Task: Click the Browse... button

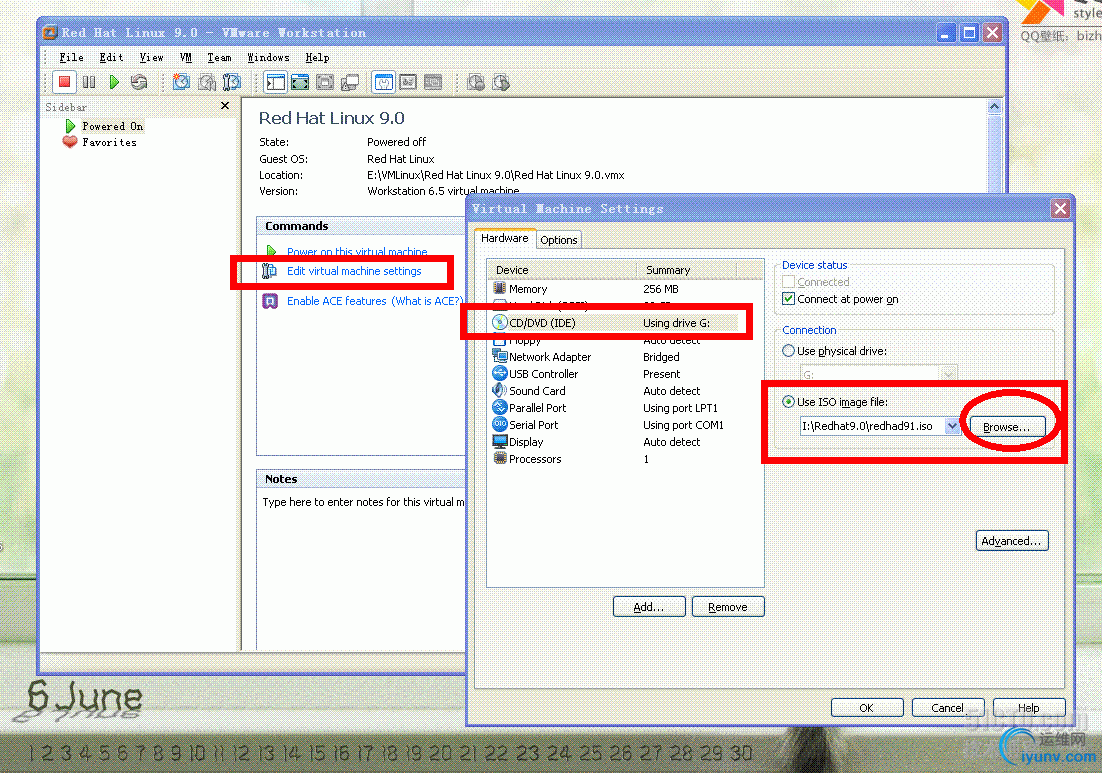Action: pos(1006,427)
